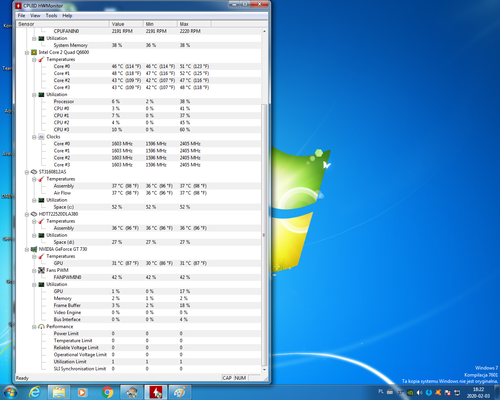This screenshot has width=500, height=400.
Task: Click the Value column header
Action: click(x=126, y=24)
